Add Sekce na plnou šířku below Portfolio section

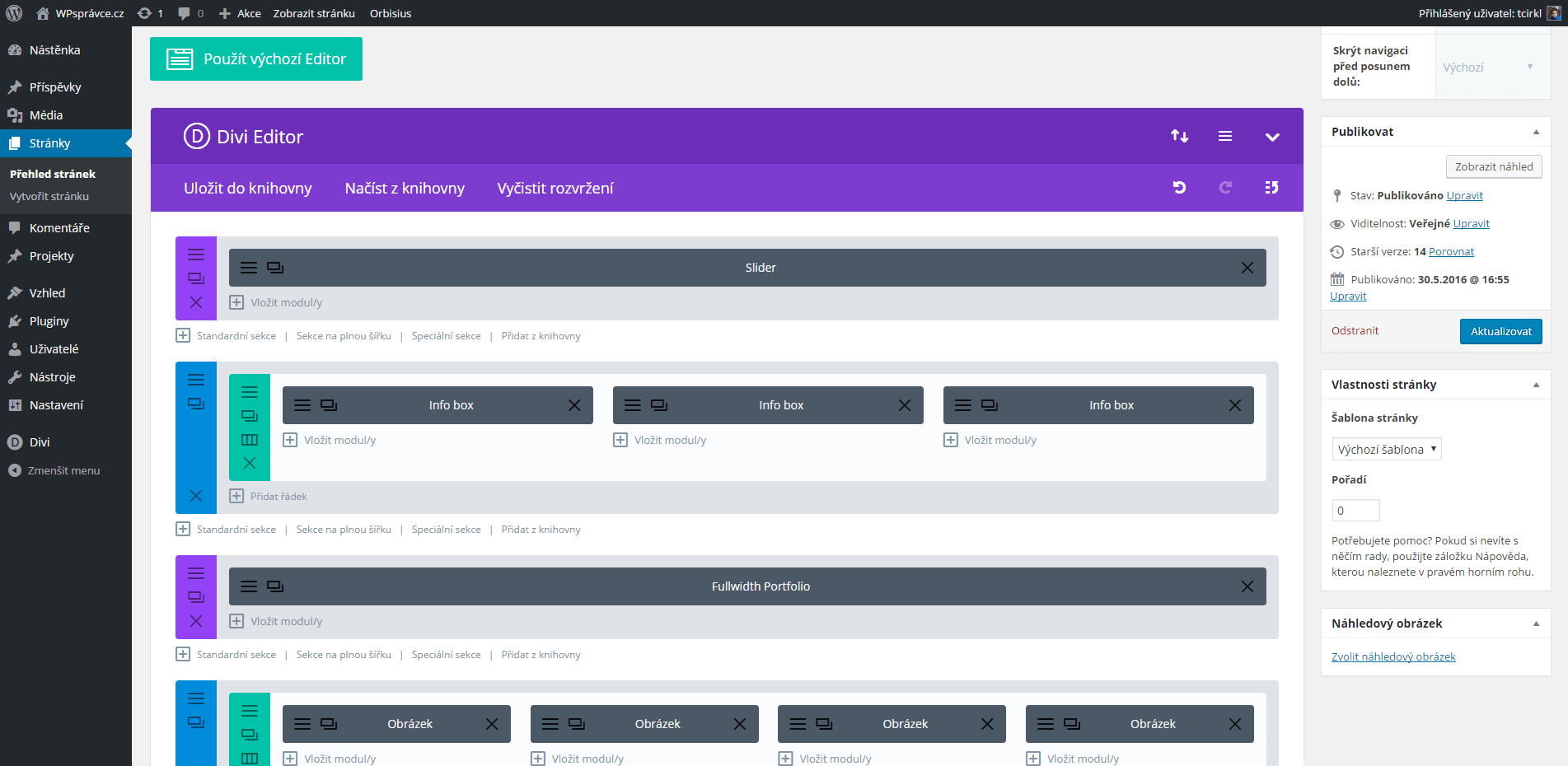pos(344,655)
